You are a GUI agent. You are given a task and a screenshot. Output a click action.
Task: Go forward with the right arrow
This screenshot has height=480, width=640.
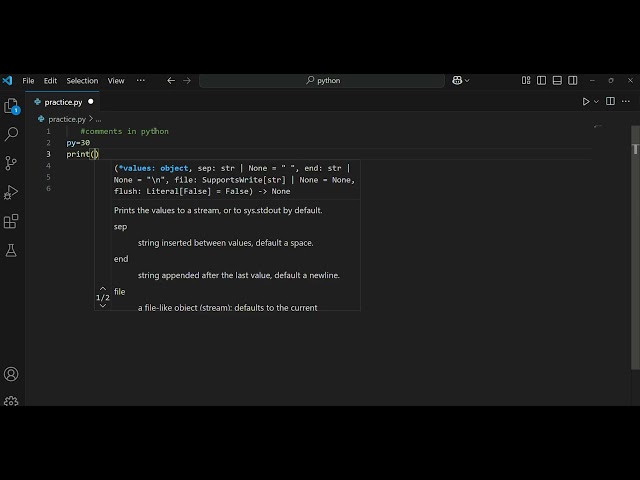point(187,80)
